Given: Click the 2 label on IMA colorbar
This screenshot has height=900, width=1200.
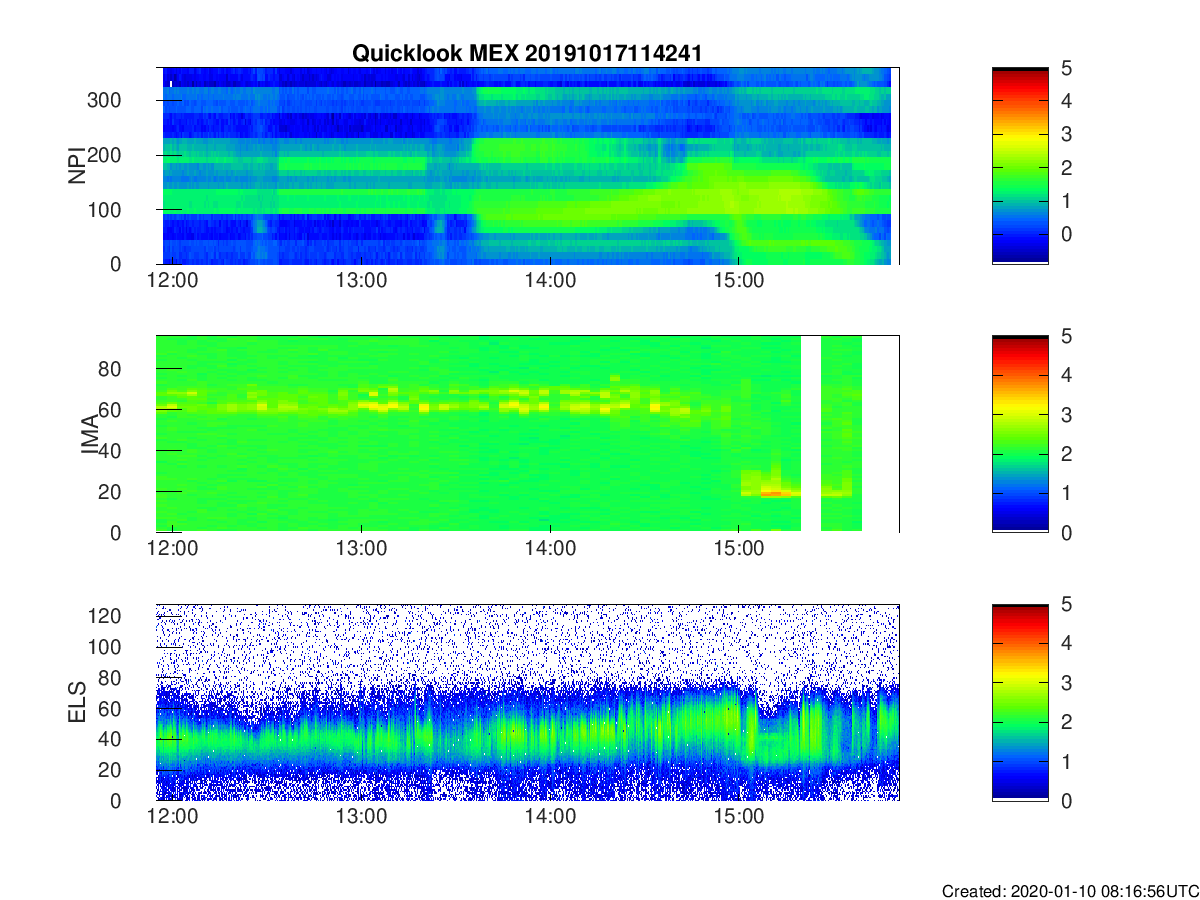Looking at the screenshot, I should coord(1065,454).
